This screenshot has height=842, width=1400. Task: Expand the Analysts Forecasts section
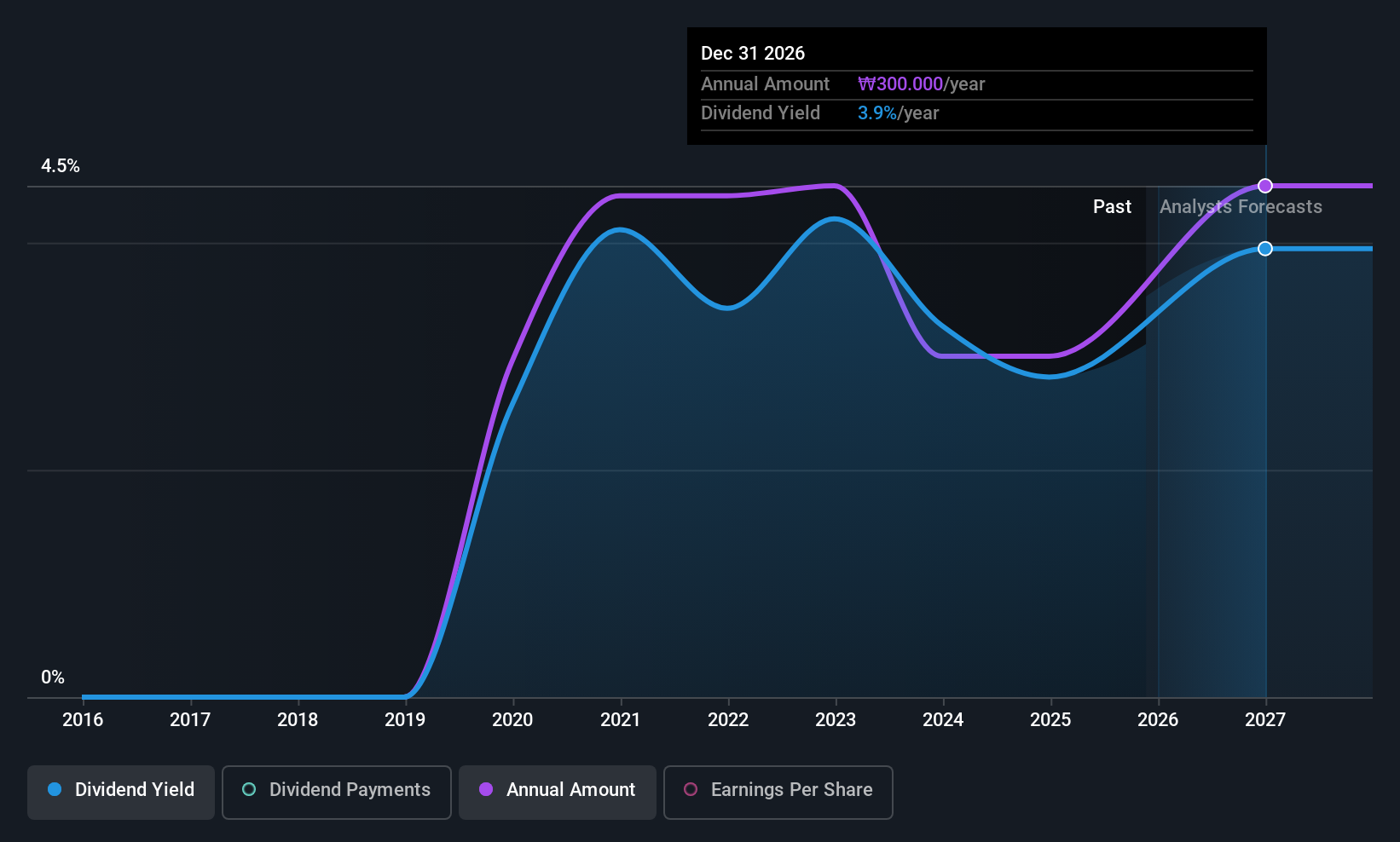pos(1241,206)
